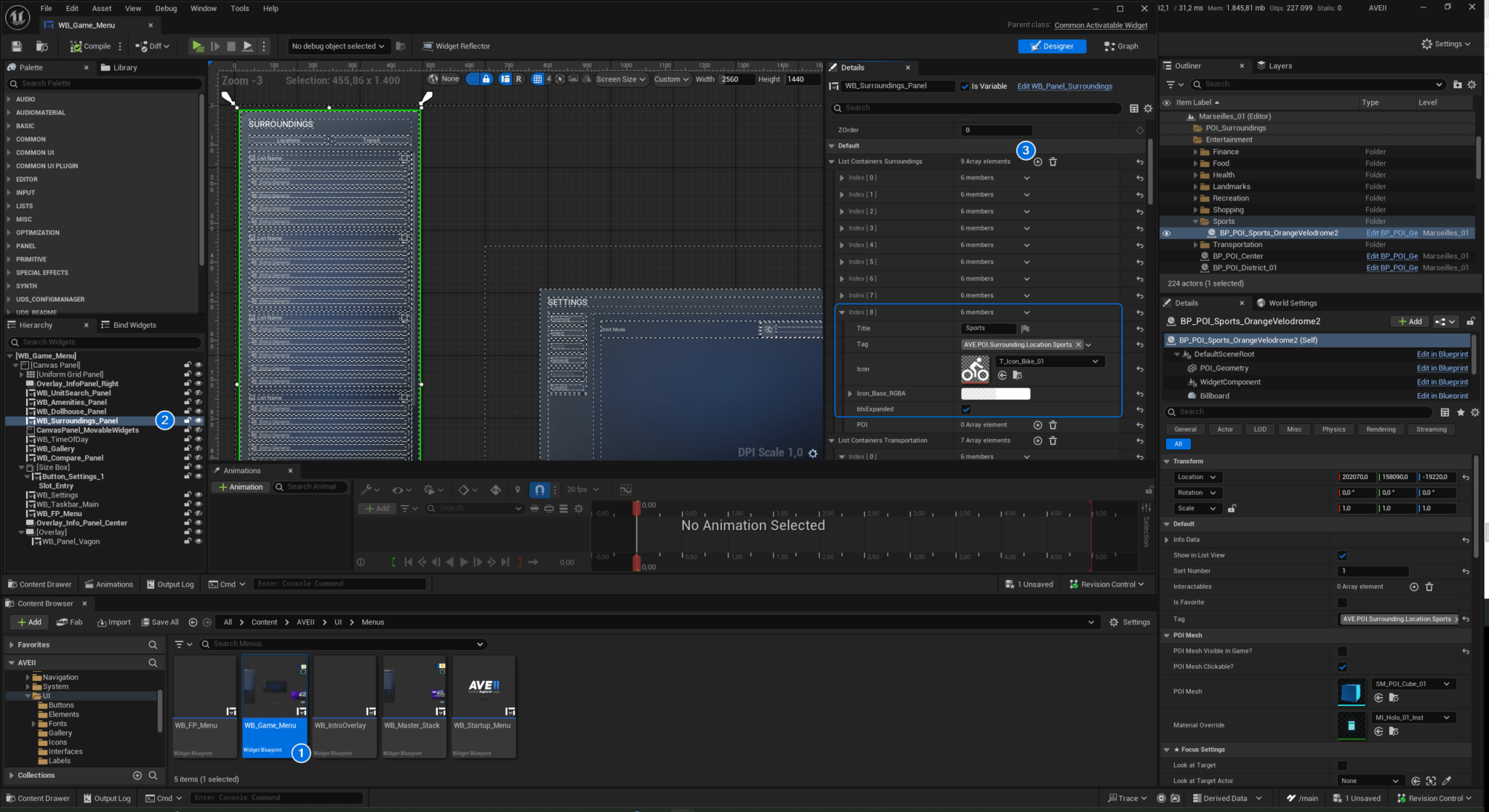This screenshot has width=1489, height=812.
Task: Open Widget Reflector tool
Action: tap(457, 46)
